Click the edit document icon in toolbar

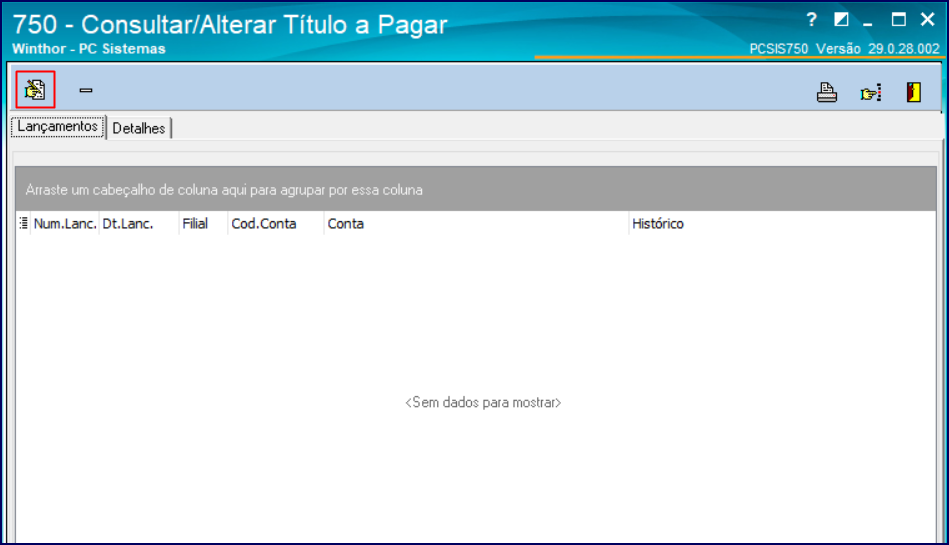pos(35,90)
